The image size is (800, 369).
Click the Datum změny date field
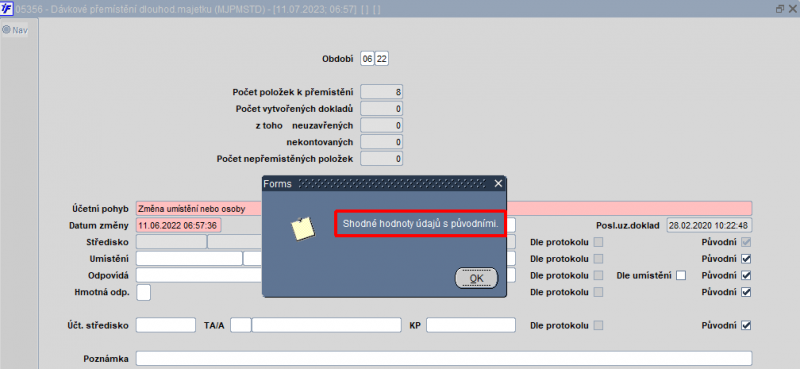(x=179, y=225)
